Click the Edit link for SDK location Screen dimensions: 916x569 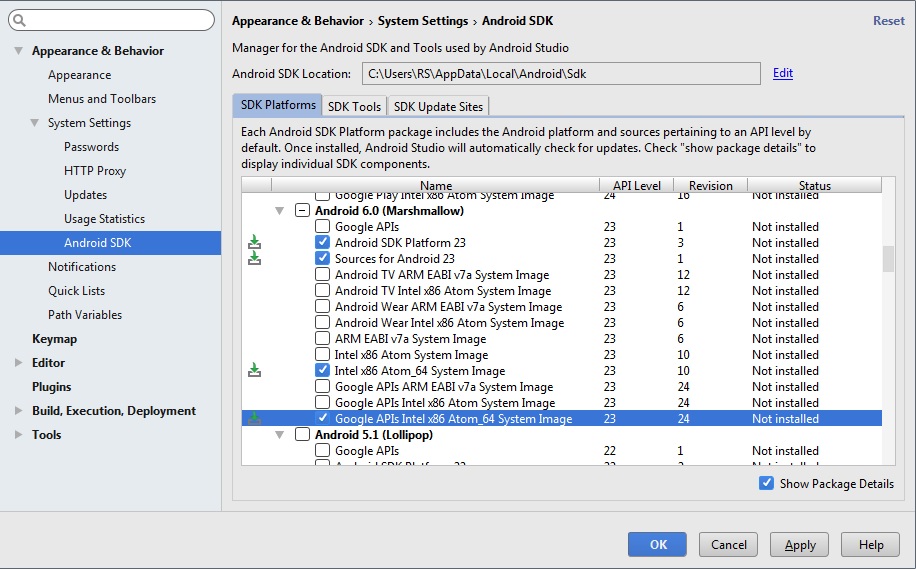coord(783,73)
